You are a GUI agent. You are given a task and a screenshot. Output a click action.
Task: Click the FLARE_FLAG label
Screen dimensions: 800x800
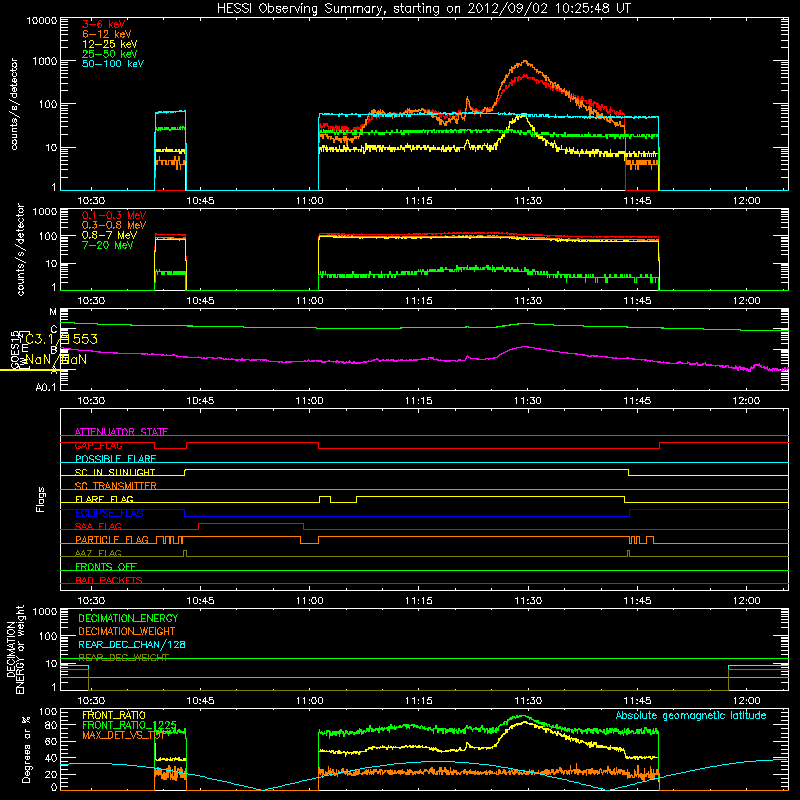pyautogui.click(x=104, y=499)
